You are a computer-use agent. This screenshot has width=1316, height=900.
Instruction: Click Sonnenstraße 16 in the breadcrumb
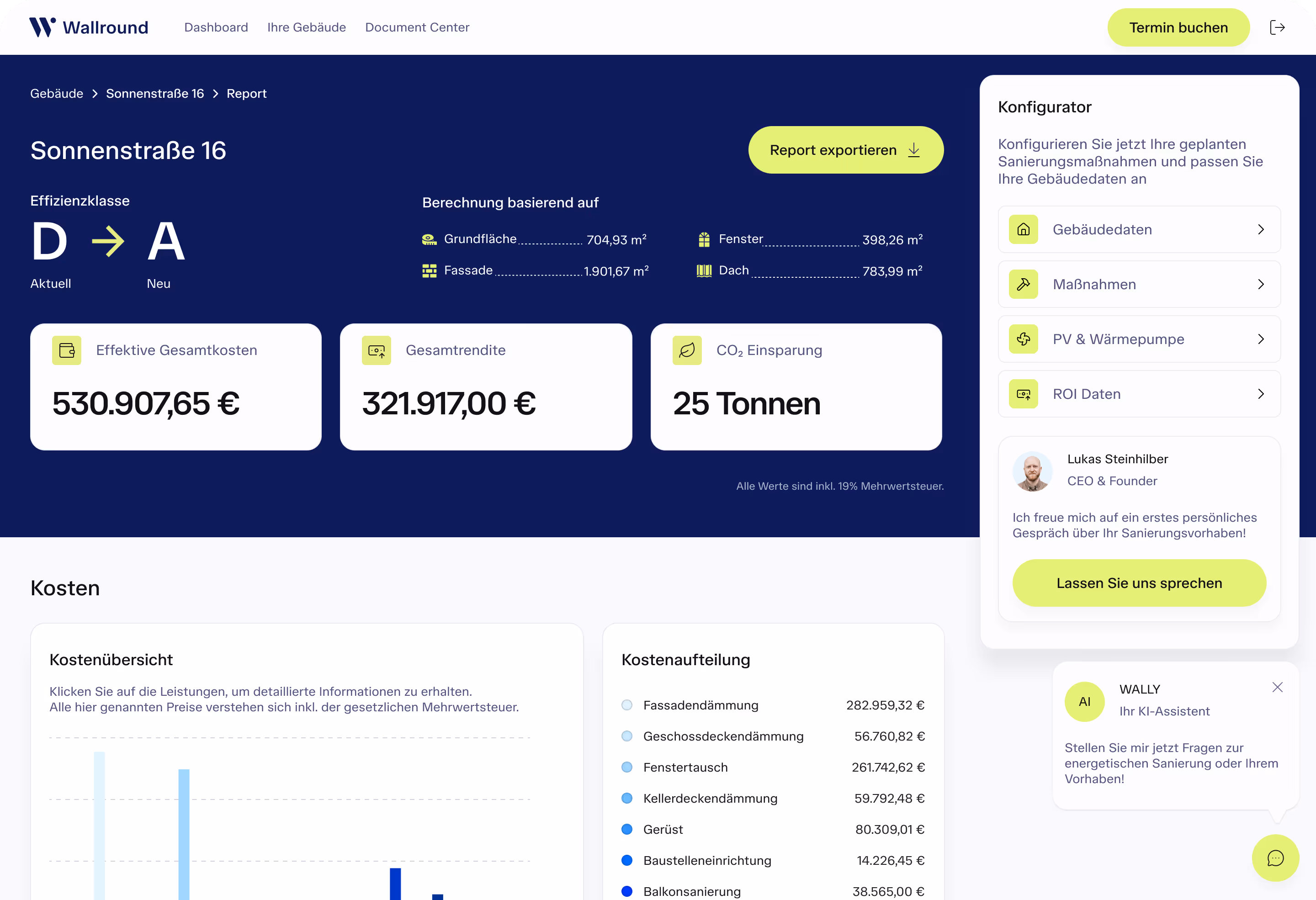[x=154, y=93]
